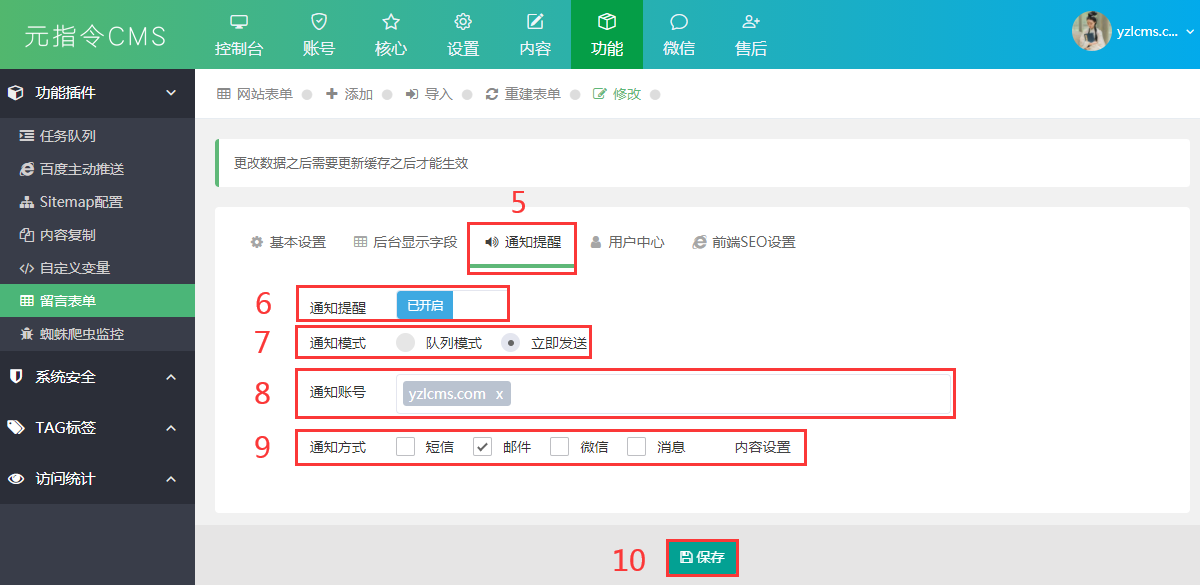Click the code icon beside 自定义变量

[x=27, y=268]
